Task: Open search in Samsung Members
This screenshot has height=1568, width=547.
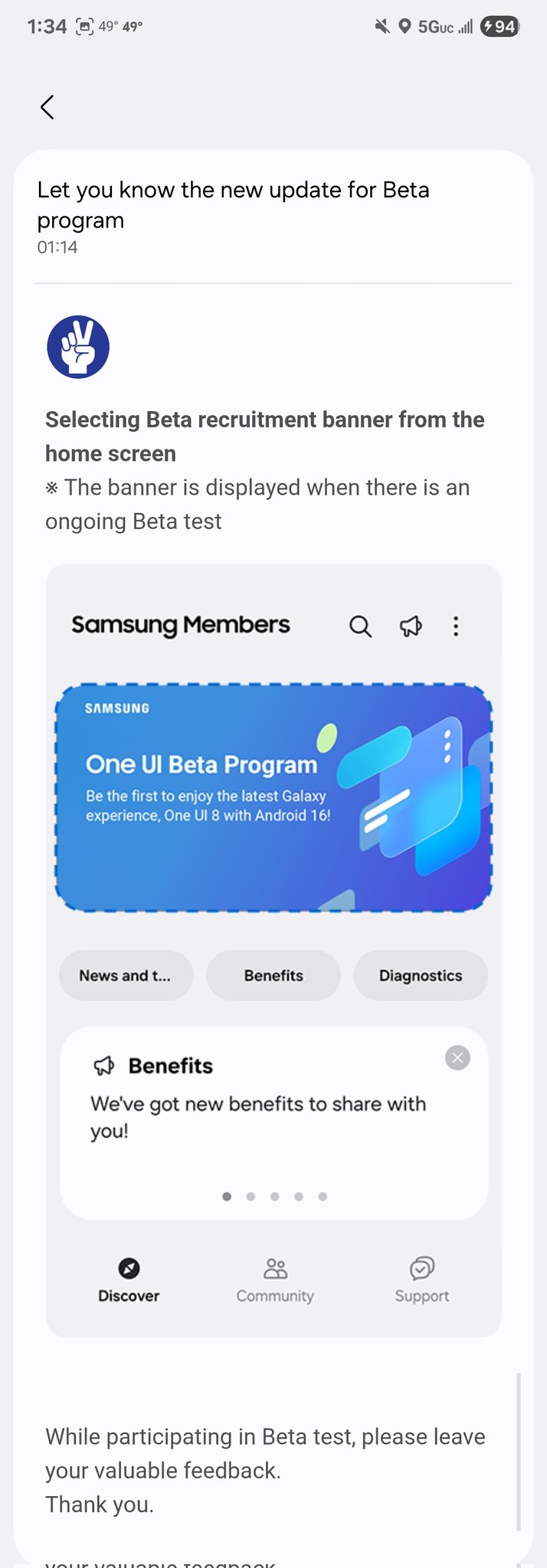Action: coord(360,626)
